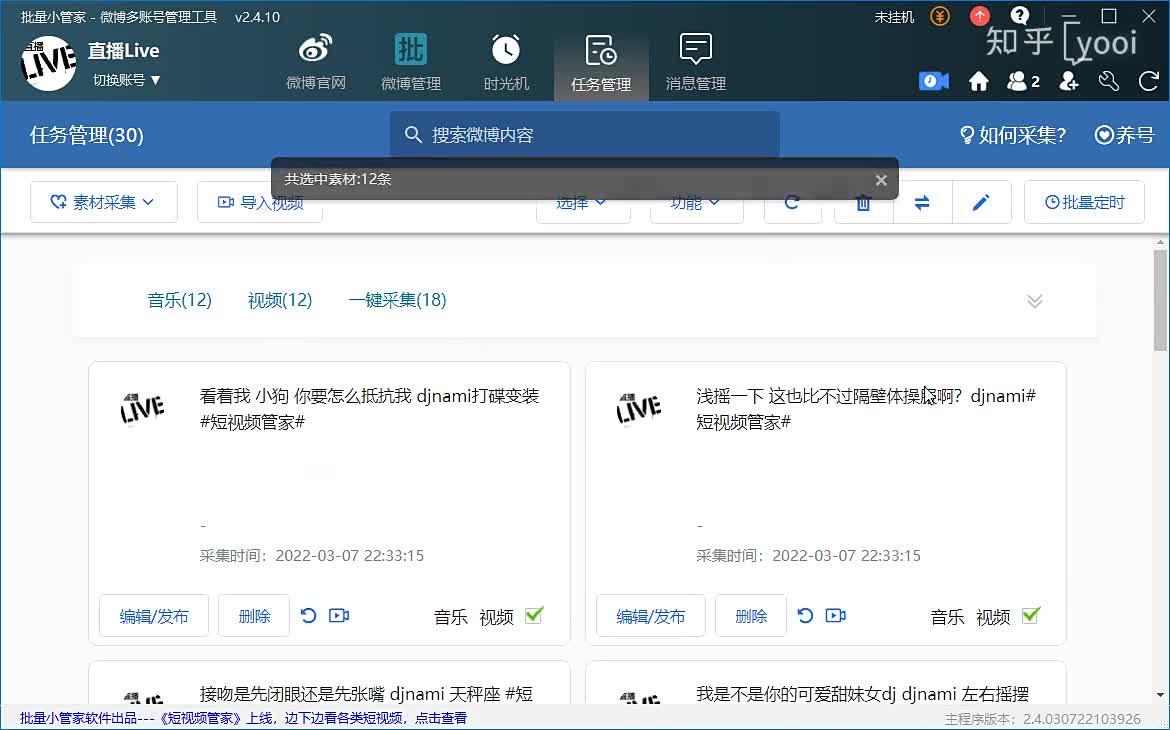Screen dimensions: 1170x730
Task: Open the question mark help icon
Action: (1019, 16)
